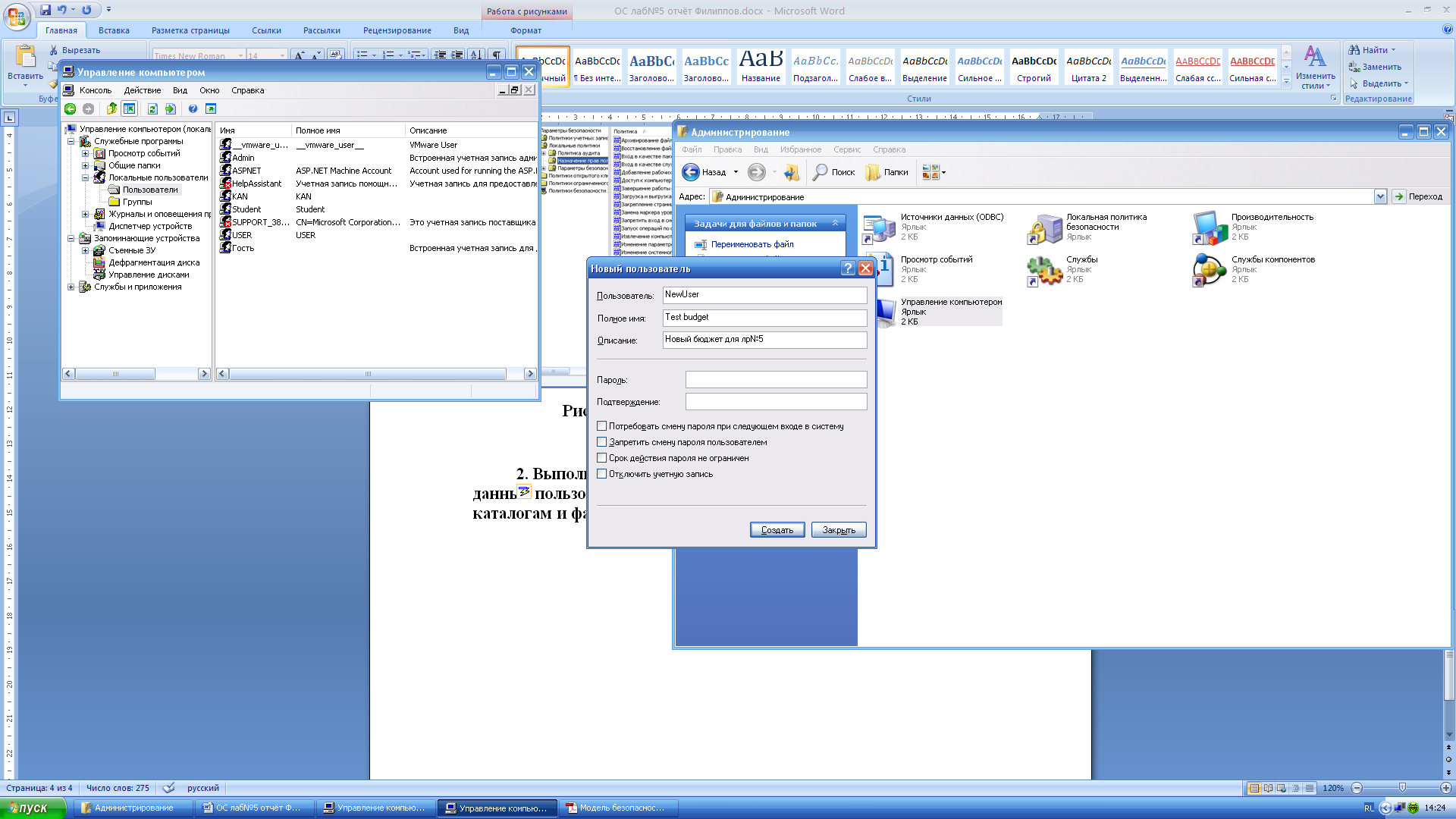The image size is (1456, 819).
Task: Click the zoom in plus button in Word
Action: (x=1445, y=788)
